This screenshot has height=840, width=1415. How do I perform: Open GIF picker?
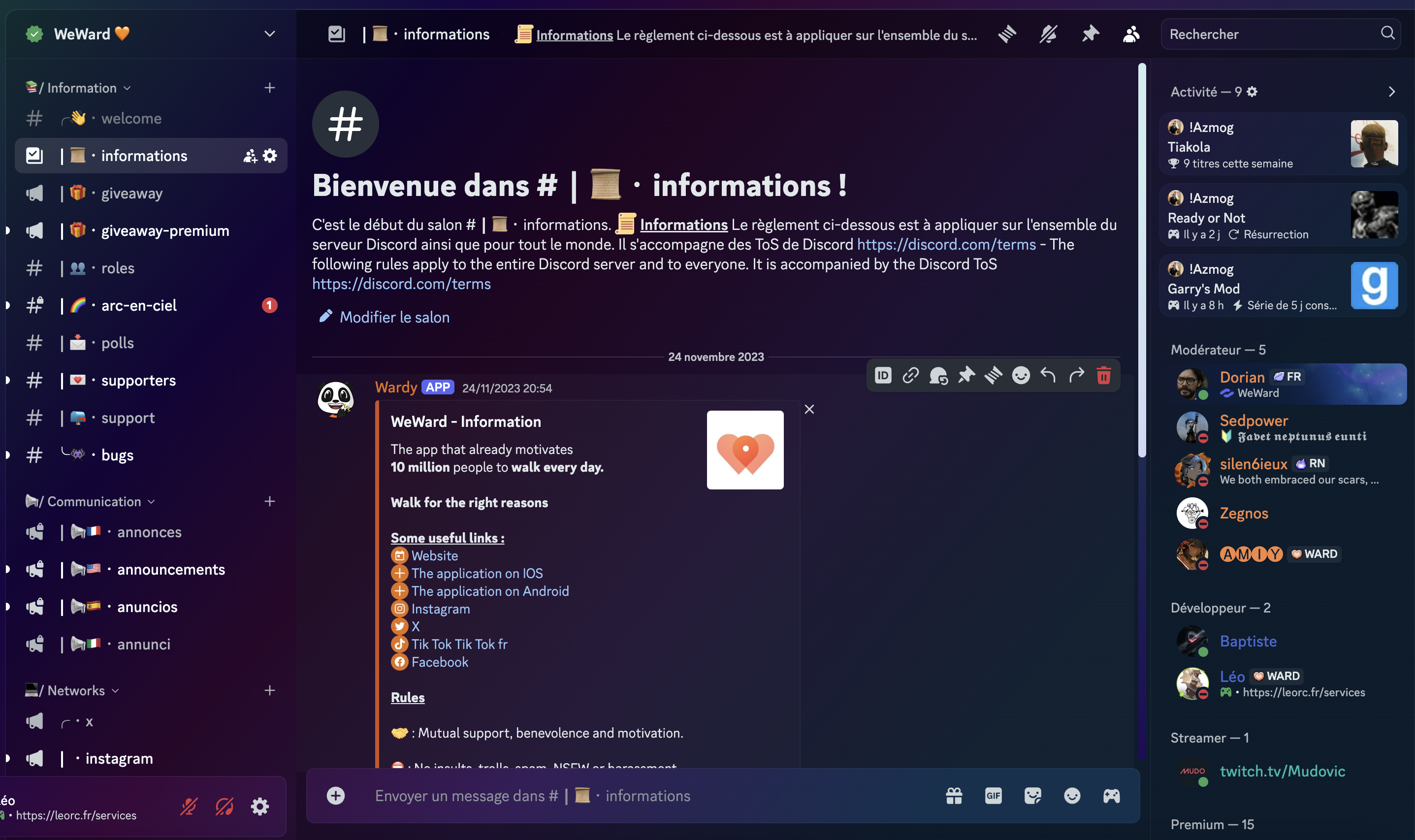994,796
